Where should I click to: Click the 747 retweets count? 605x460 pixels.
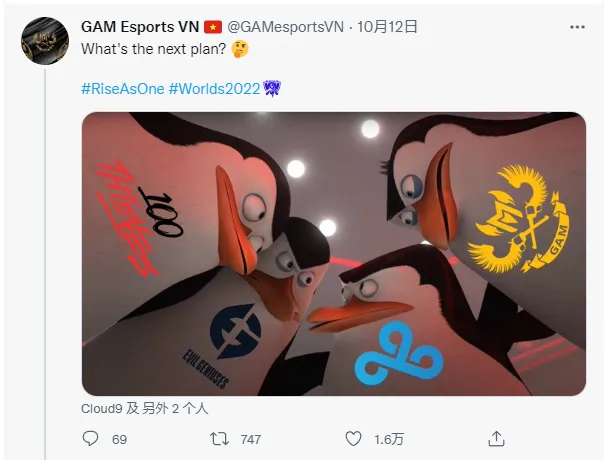(251, 439)
